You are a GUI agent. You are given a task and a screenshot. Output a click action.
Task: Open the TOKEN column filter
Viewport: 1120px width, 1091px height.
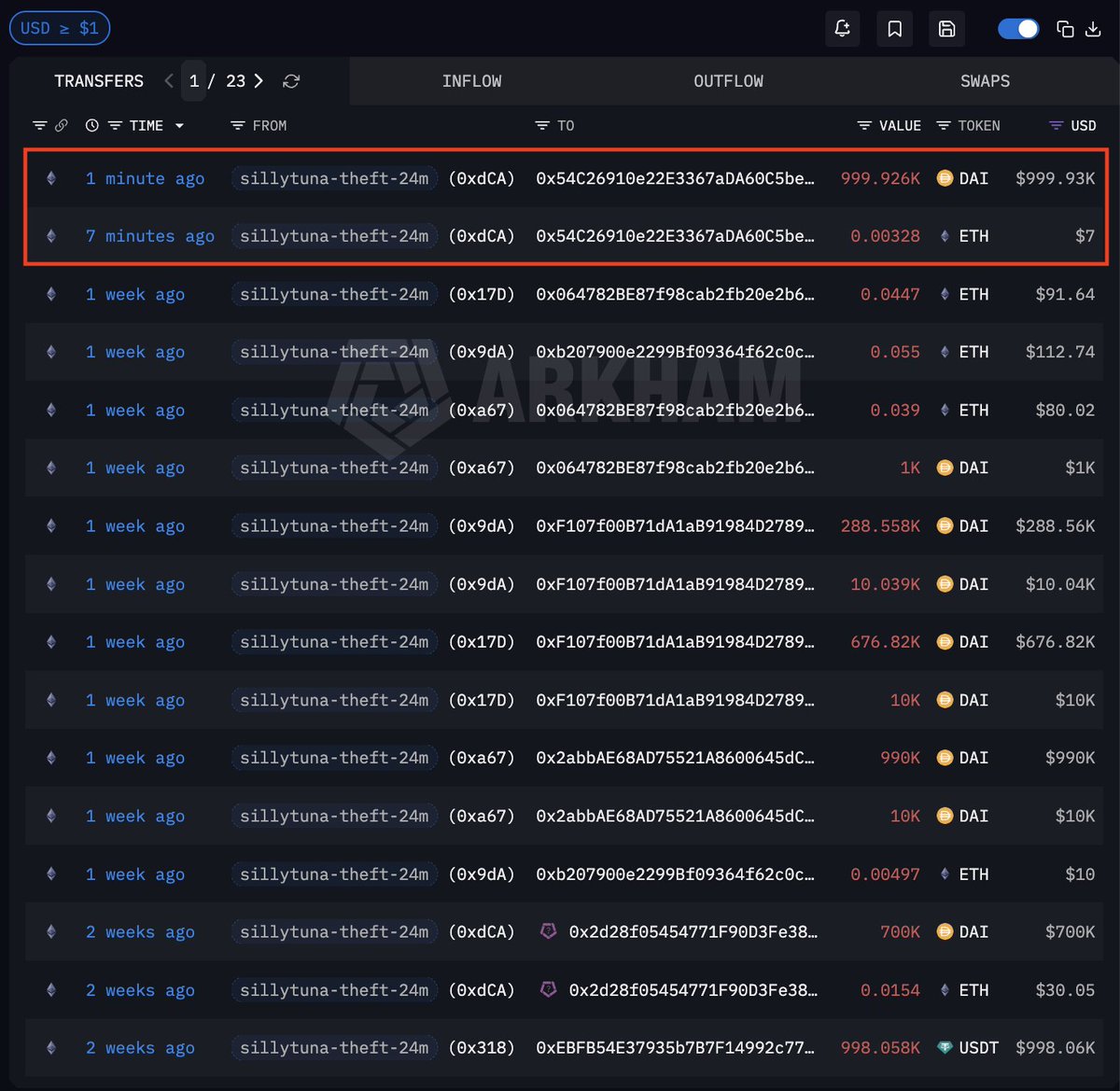[x=944, y=125]
